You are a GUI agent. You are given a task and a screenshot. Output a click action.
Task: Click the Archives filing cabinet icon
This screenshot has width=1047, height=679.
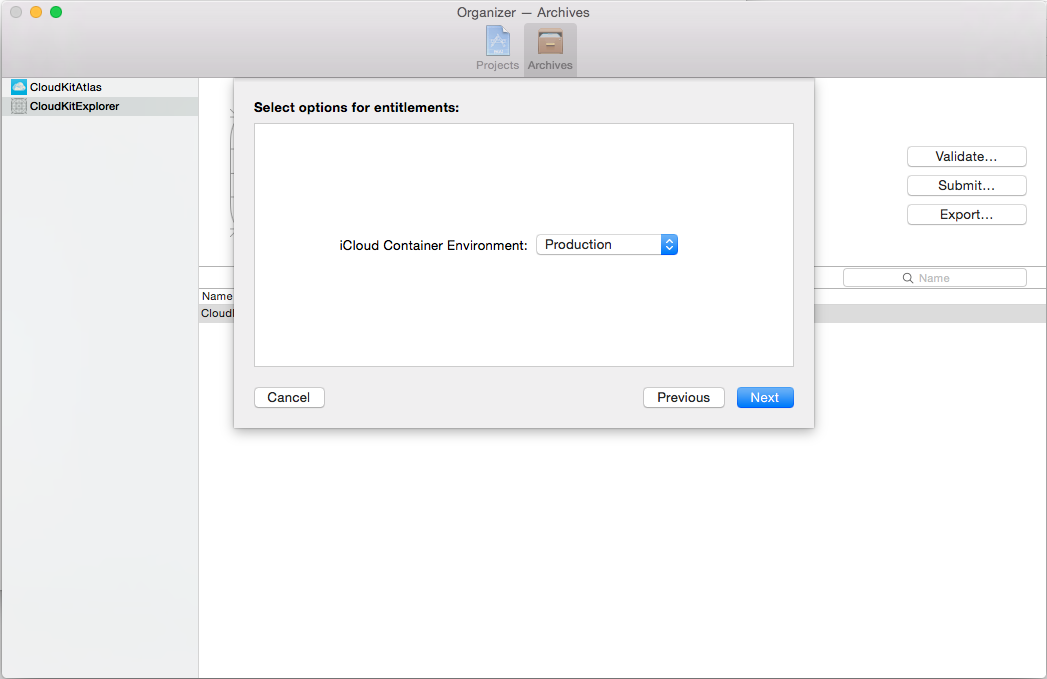coord(550,42)
